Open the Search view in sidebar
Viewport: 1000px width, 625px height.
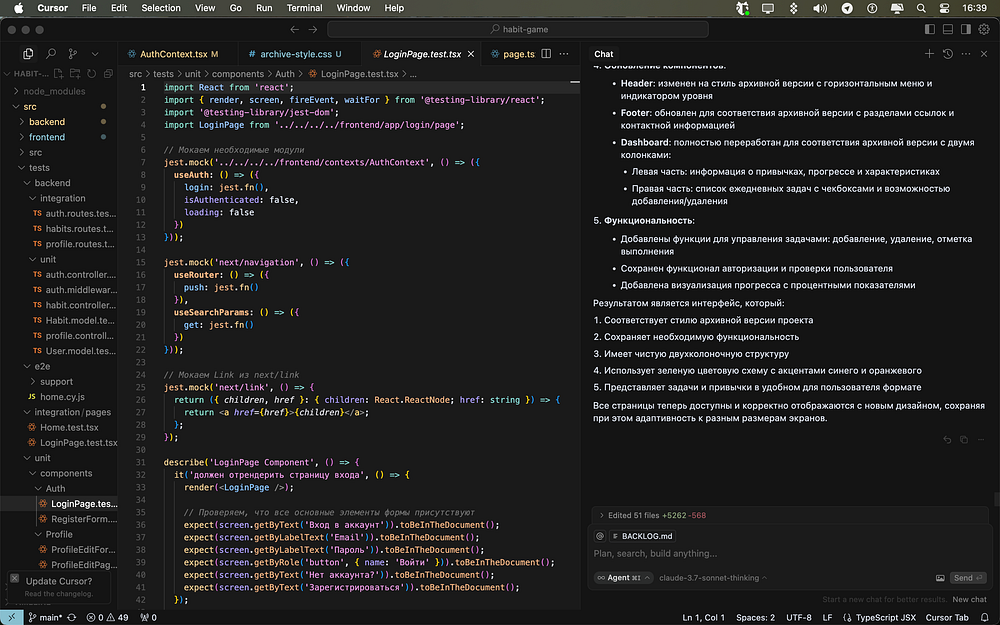pos(51,53)
